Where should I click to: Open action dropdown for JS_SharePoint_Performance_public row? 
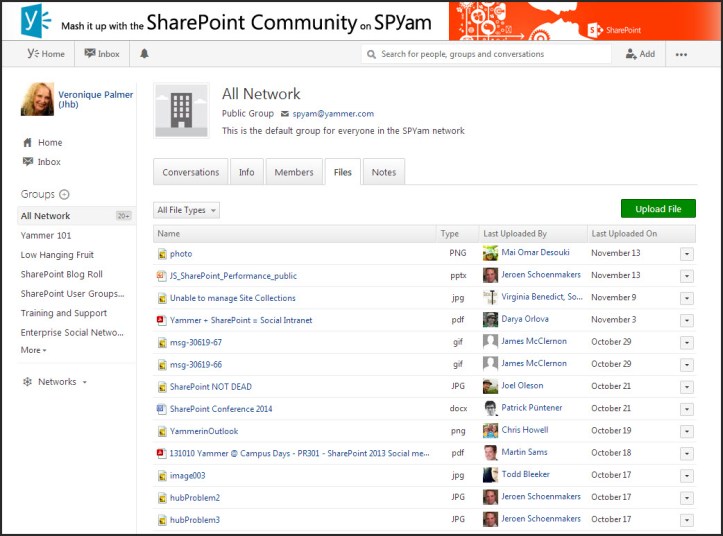pyautogui.click(x=687, y=276)
